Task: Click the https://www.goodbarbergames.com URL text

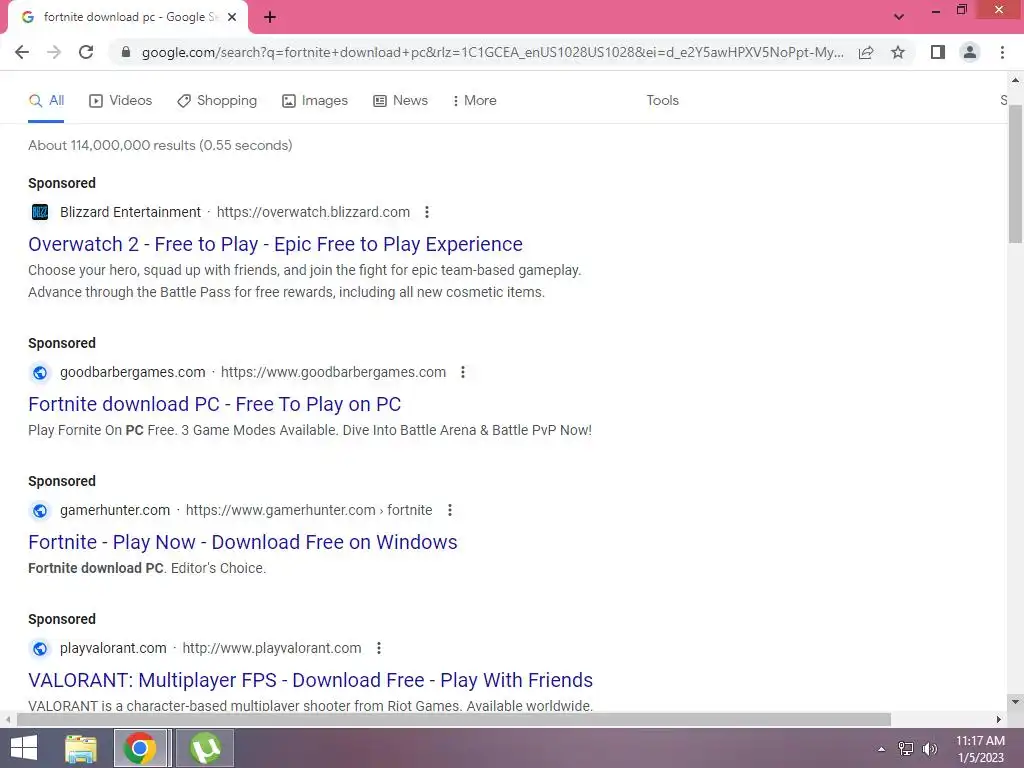Action: point(333,372)
